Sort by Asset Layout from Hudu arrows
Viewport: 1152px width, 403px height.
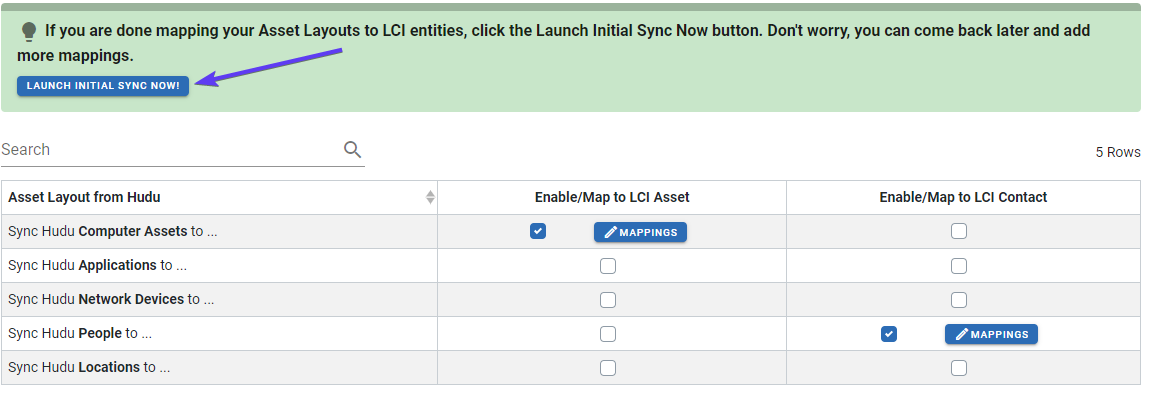(x=430, y=197)
